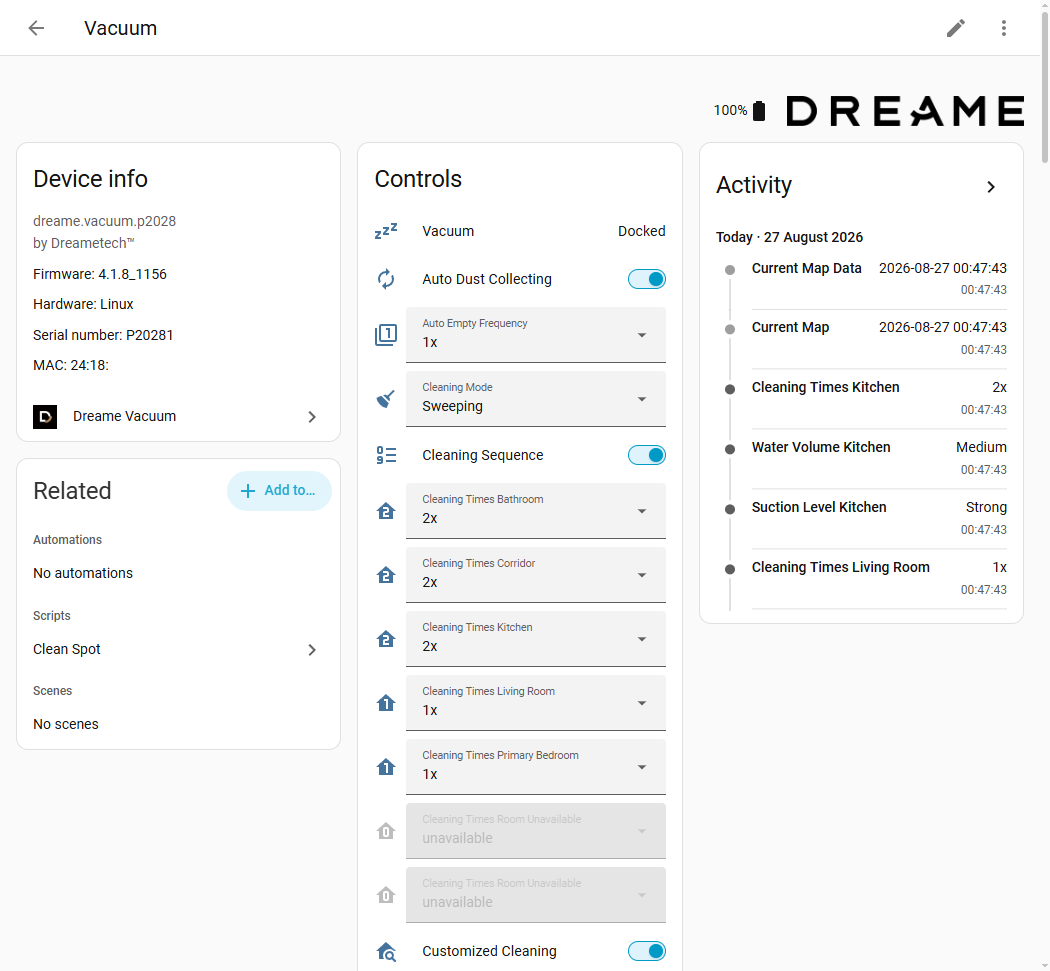1050x971 pixels.
Task: Click the Firmware: 4.1.8_1156 text
Action: [100, 275]
